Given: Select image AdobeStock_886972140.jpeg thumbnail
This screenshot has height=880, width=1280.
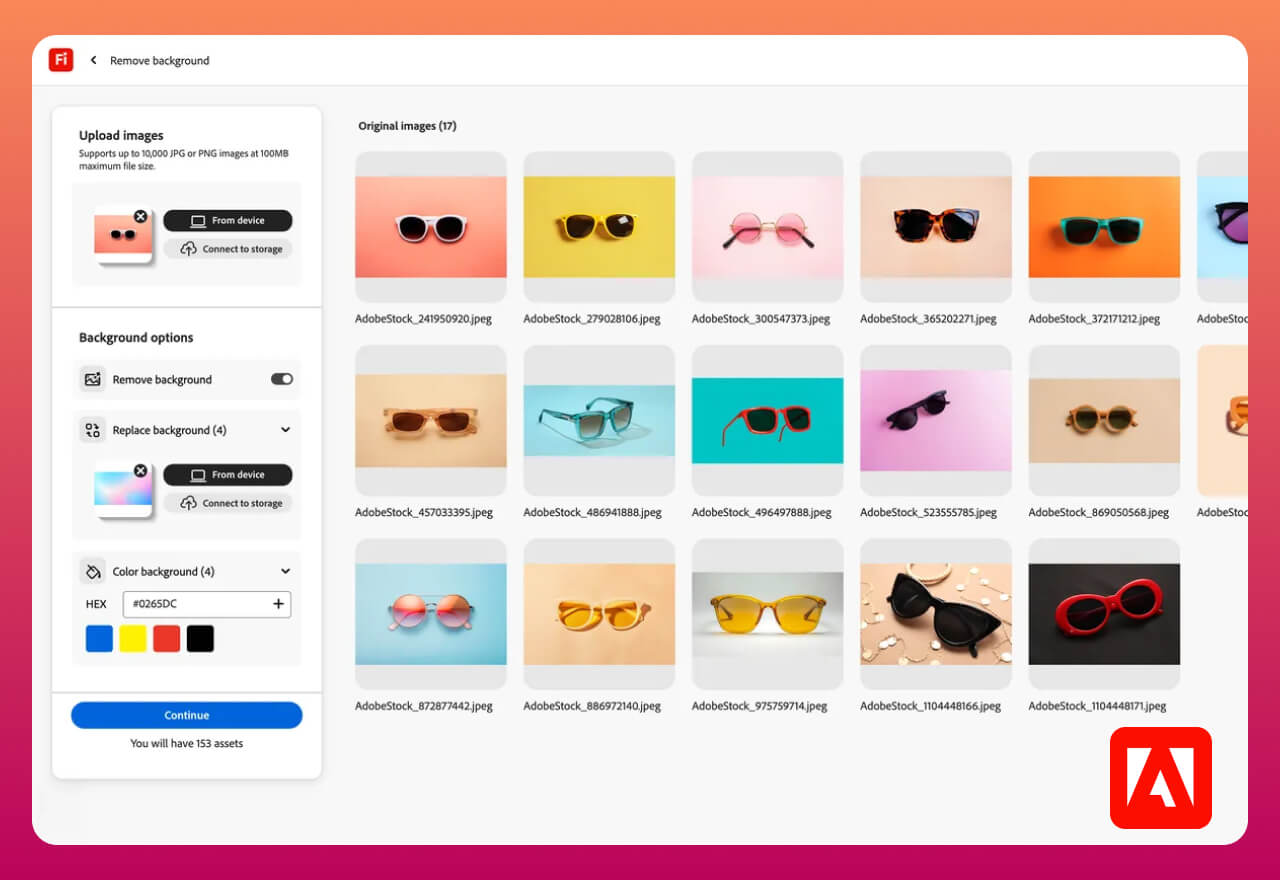Looking at the screenshot, I should pyautogui.click(x=599, y=614).
